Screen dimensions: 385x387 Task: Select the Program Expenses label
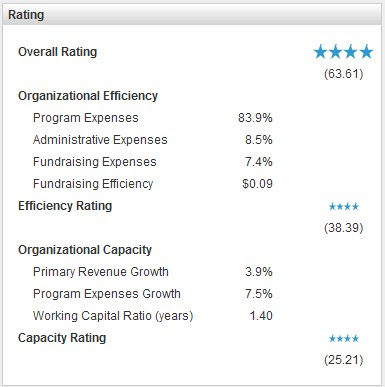point(86,118)
